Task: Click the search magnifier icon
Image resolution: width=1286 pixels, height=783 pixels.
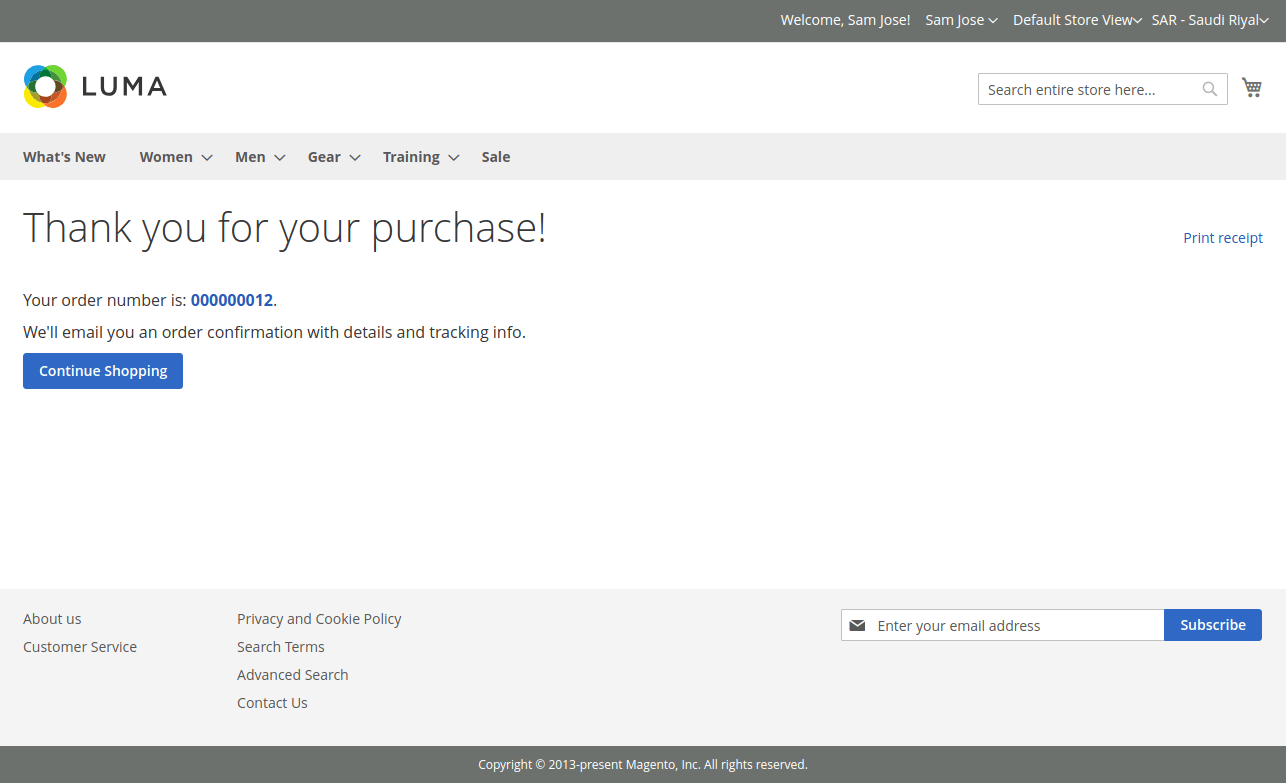Action: pos(1210,89)
